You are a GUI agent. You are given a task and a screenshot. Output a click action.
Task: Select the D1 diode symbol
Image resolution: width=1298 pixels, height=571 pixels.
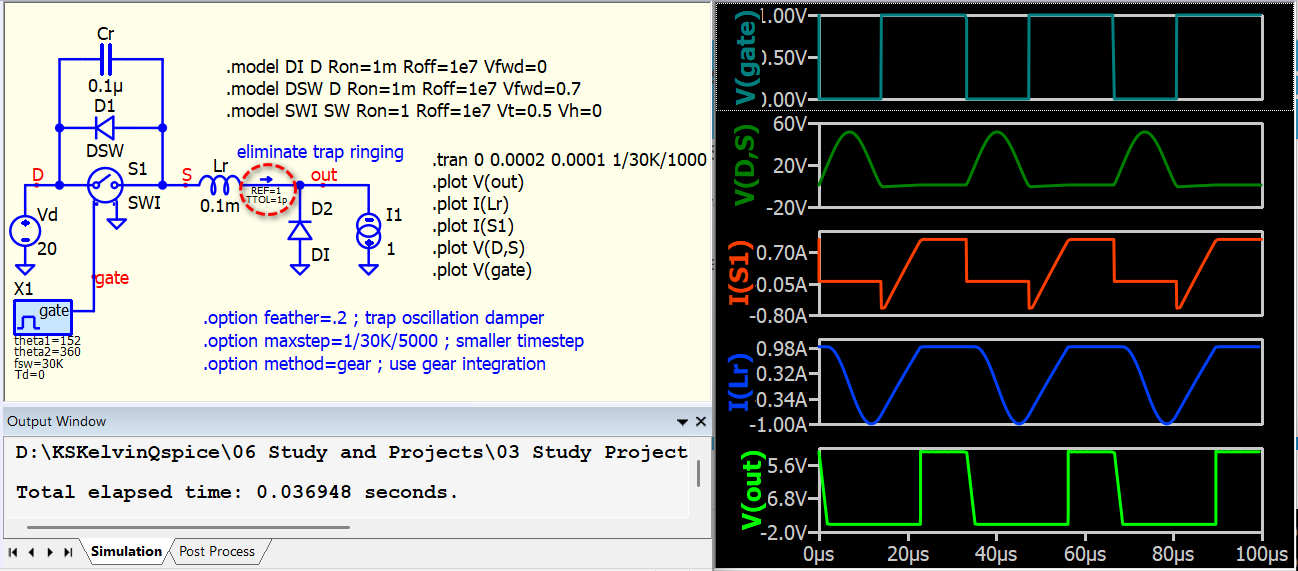(105, 127)
